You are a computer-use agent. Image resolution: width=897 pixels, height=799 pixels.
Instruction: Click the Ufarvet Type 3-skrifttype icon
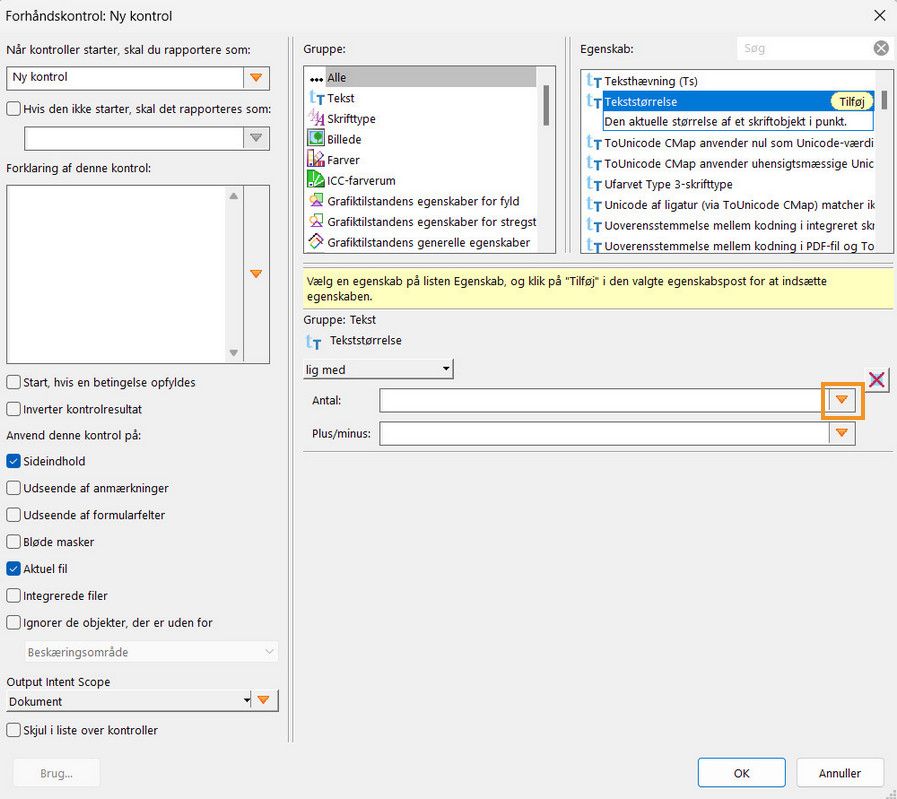click(594, 184)
